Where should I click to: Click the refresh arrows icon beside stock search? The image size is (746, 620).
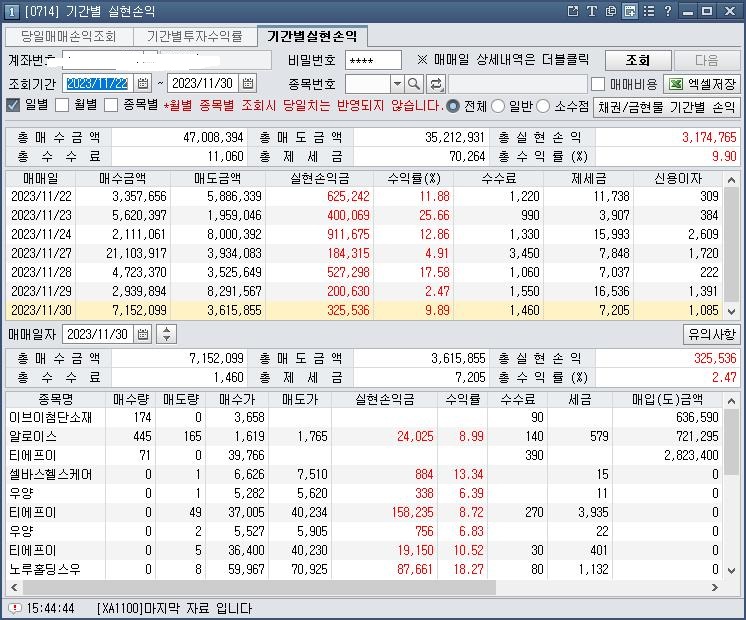click(435, 84)
